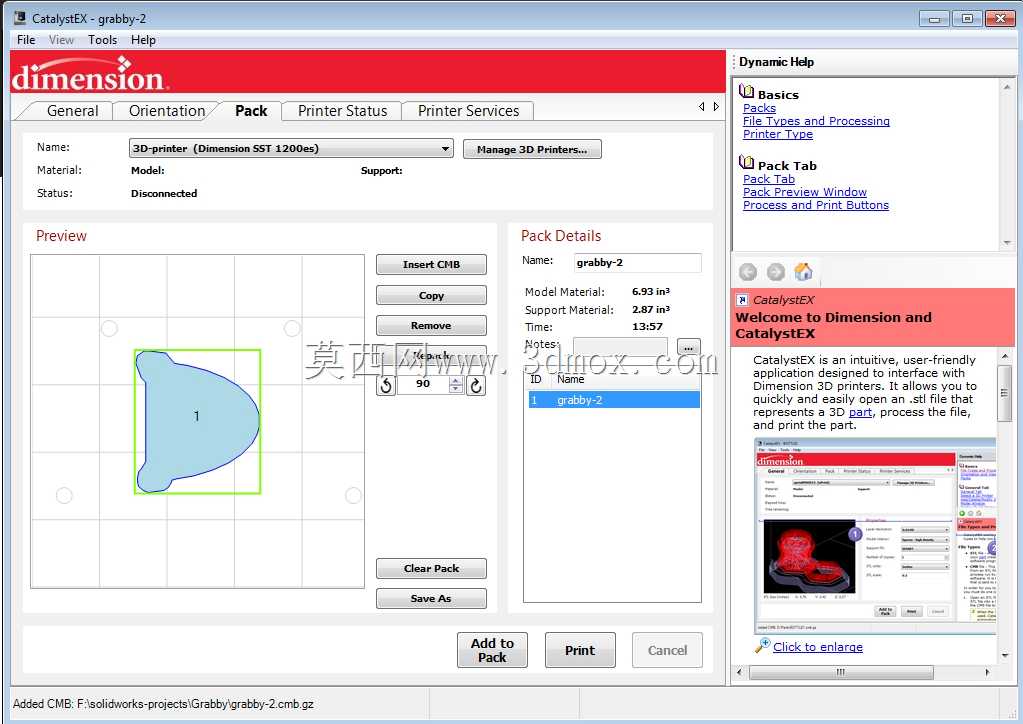Click the magnifier enlarge icon
The height and width of the screenshot is (724, 1023).
click(x=762, y=645)
